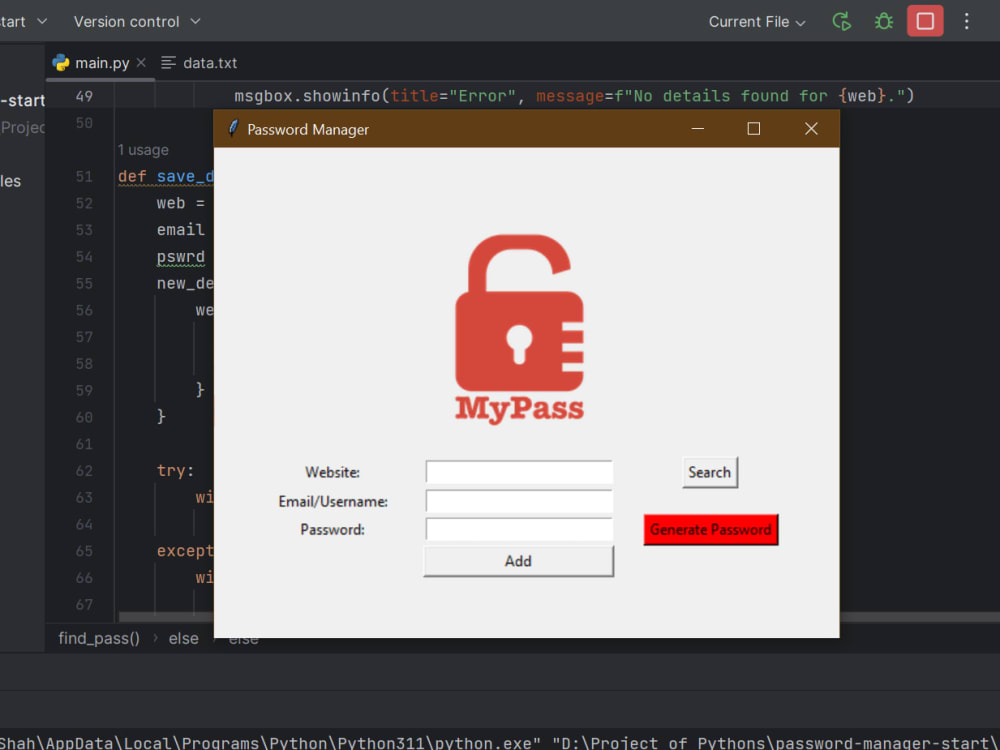Click the Add button
The height and width of the screenshot is (750, 1000).
518,561
